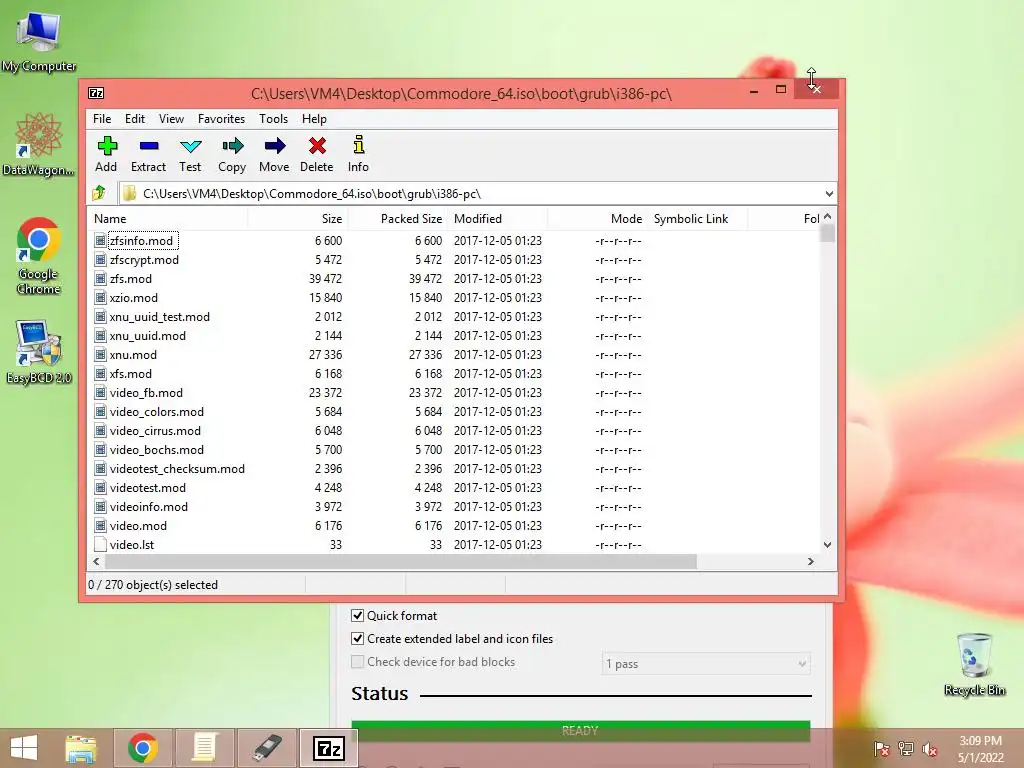Select the video_cirrus.mod file
This screenshot has height=768, width=1024.
[155, 430]
